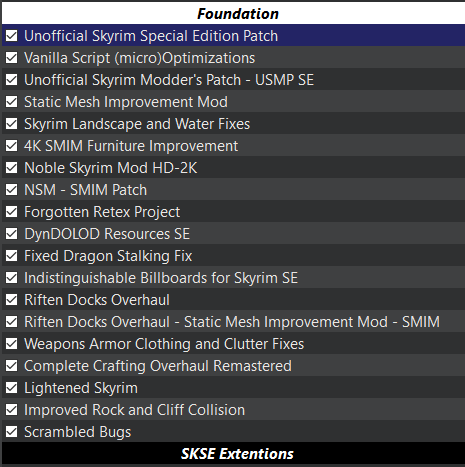The image size is (465, 467).
Task: Select "DynDOLOD Resources SE" mod name
Action: tap(107, 234)
